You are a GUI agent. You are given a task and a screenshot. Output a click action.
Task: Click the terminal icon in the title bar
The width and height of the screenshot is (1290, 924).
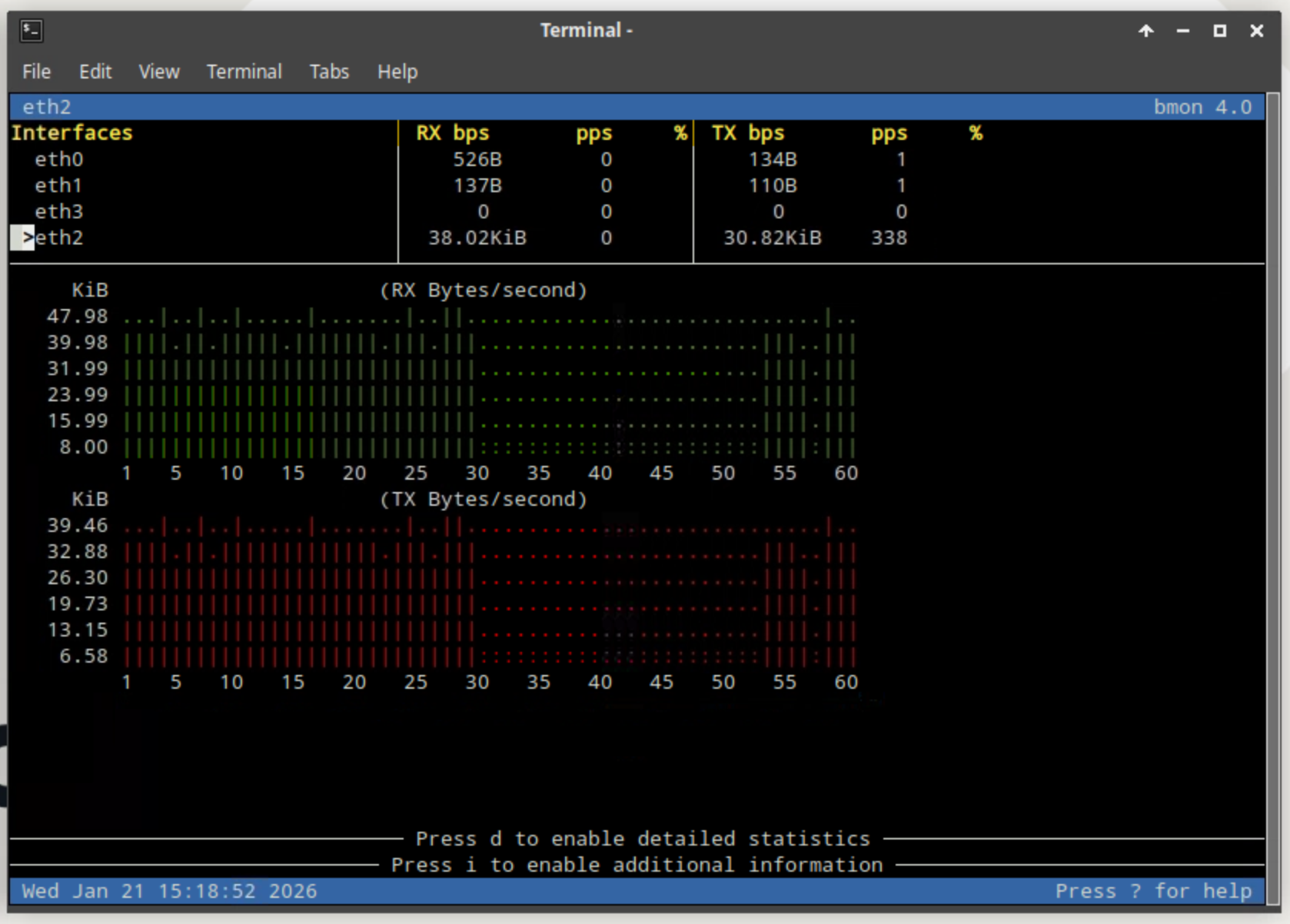[32, 31]
